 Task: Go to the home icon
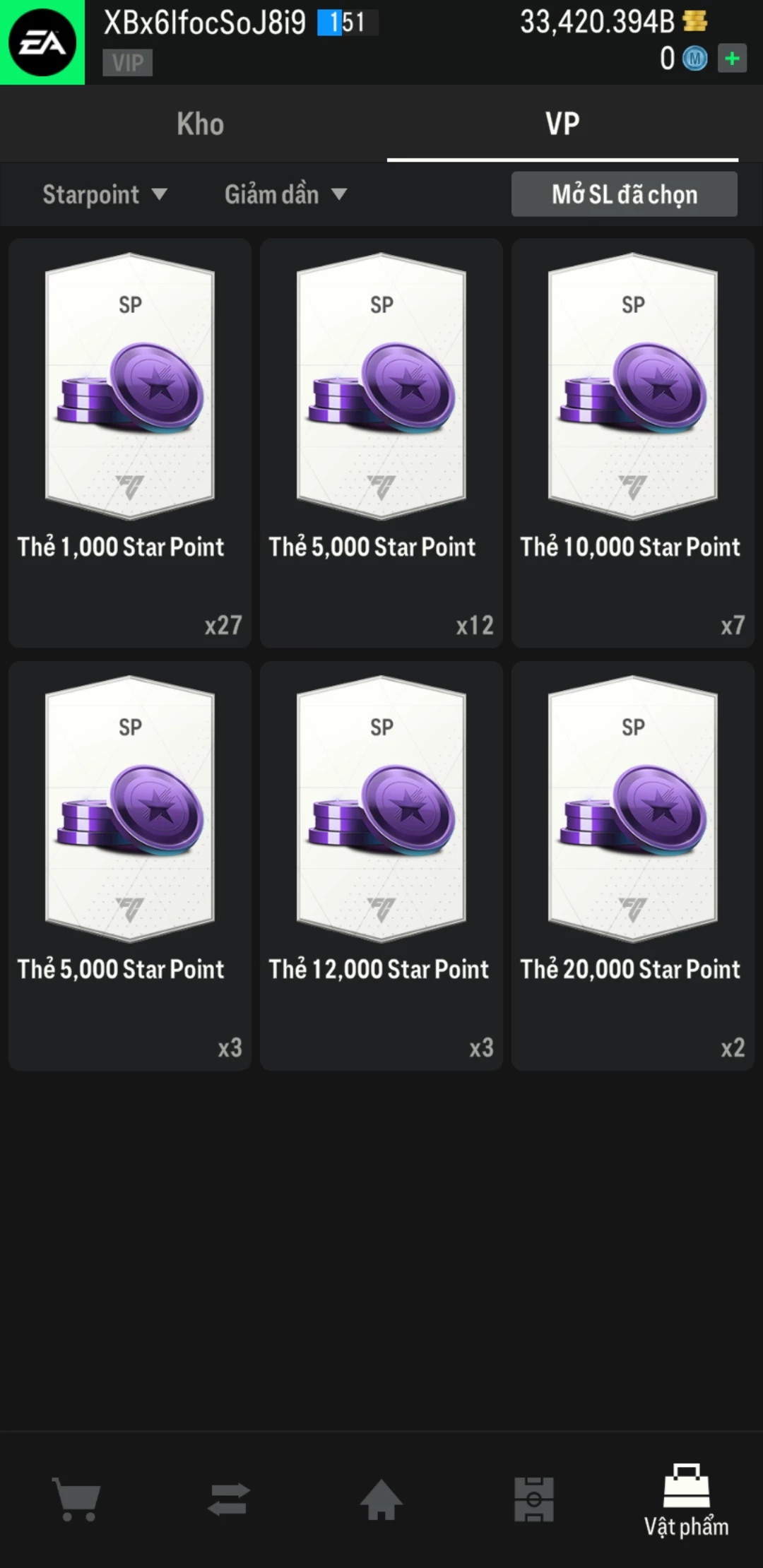(381, 1499)
